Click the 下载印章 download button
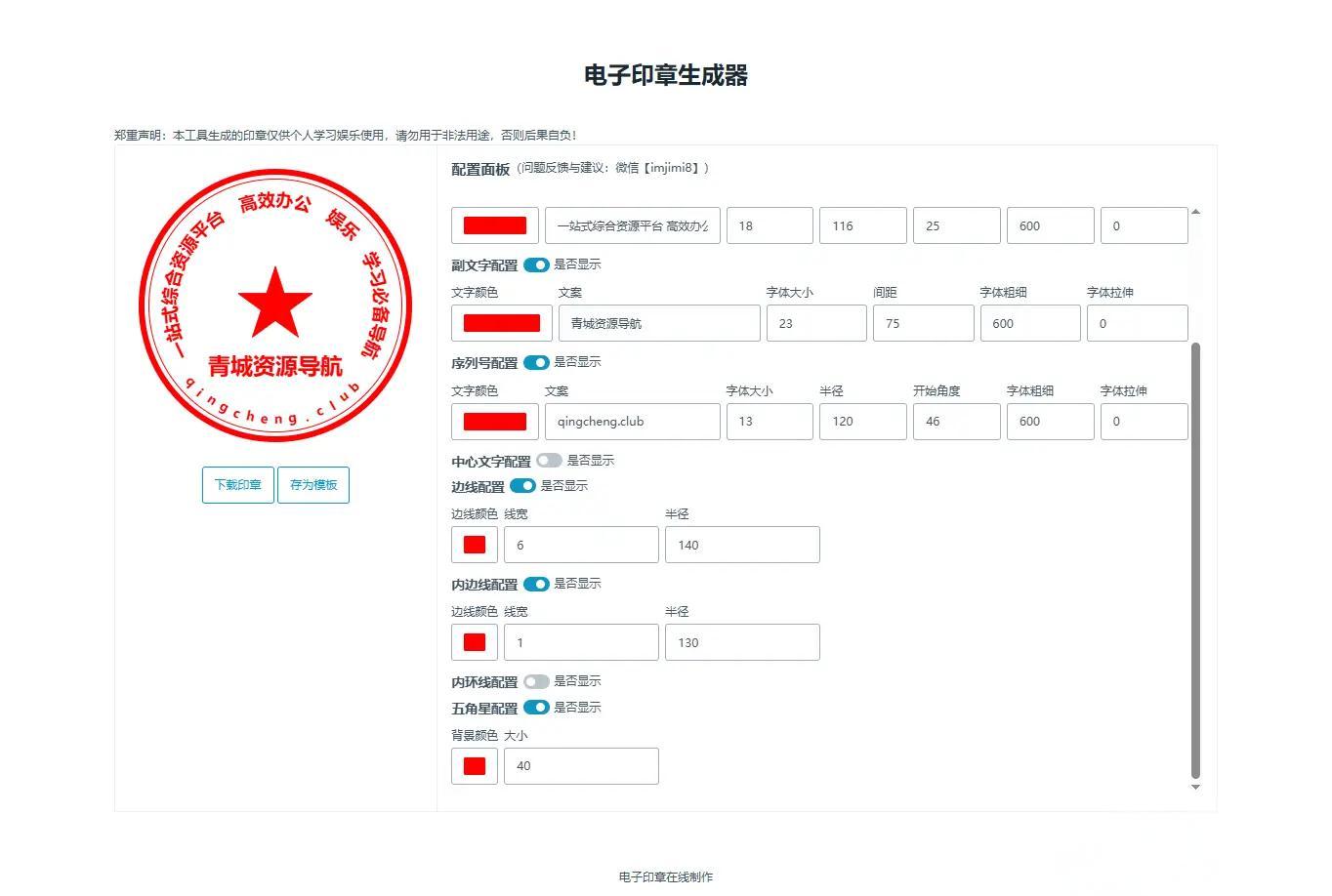The height and width of the screenshot is (896, 1332). point(237,485)
